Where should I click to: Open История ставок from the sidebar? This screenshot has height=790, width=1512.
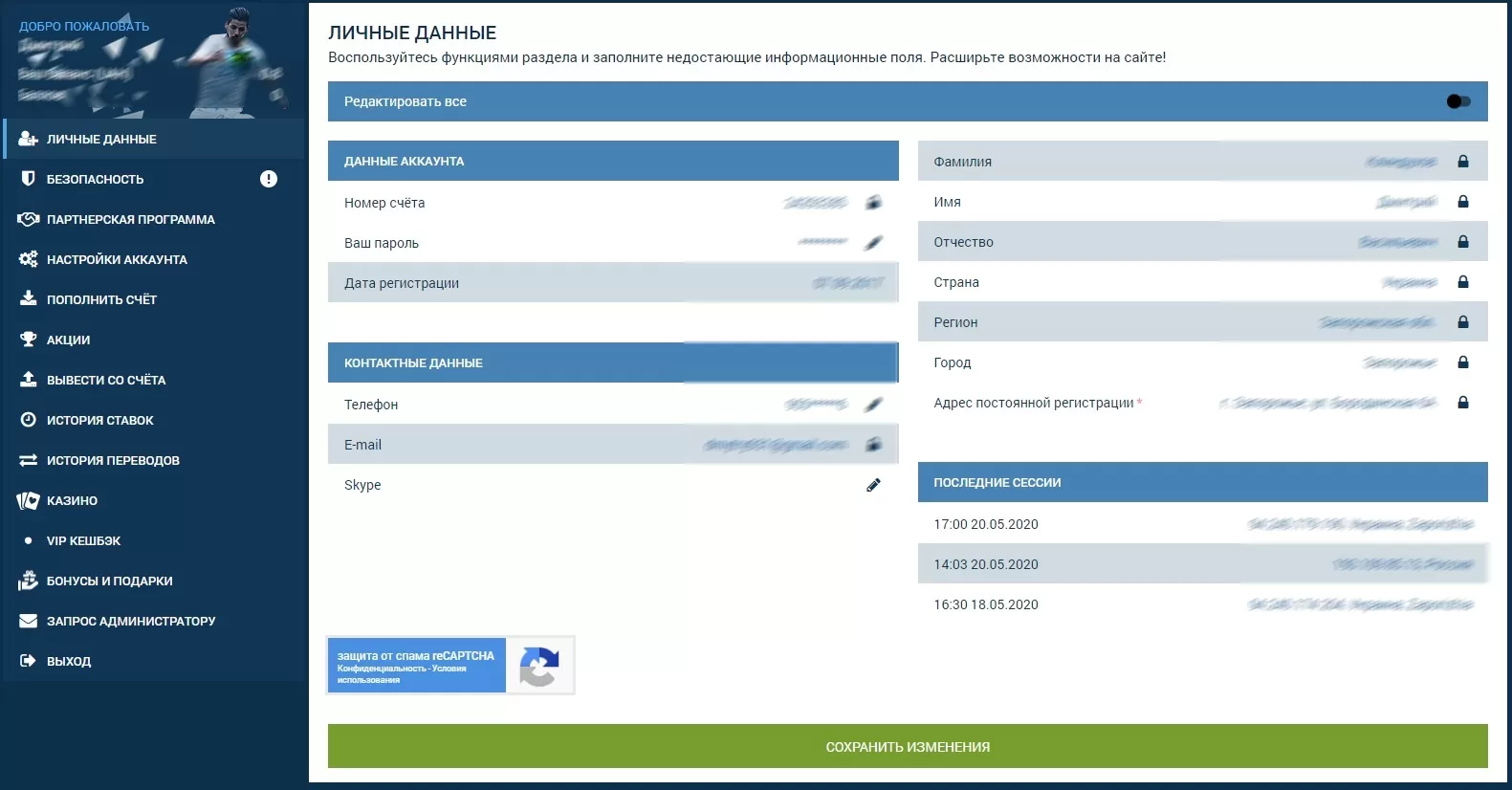coord(99,420)
